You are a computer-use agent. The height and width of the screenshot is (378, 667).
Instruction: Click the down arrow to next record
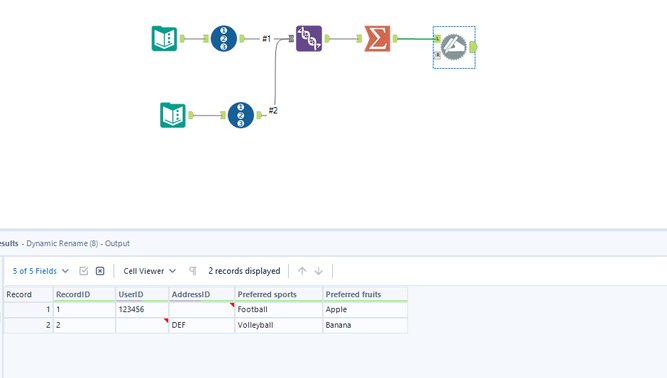319,271
